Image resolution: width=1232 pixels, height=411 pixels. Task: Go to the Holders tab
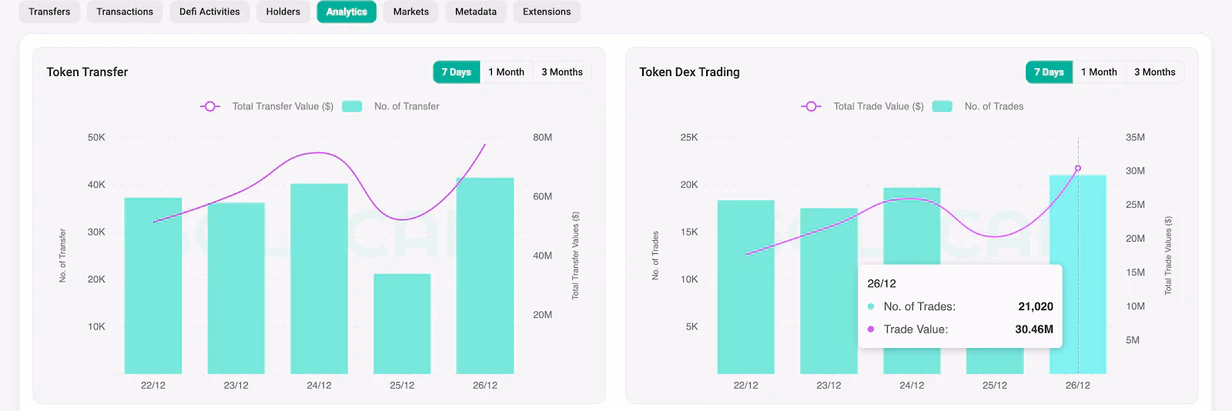[283, 12]
